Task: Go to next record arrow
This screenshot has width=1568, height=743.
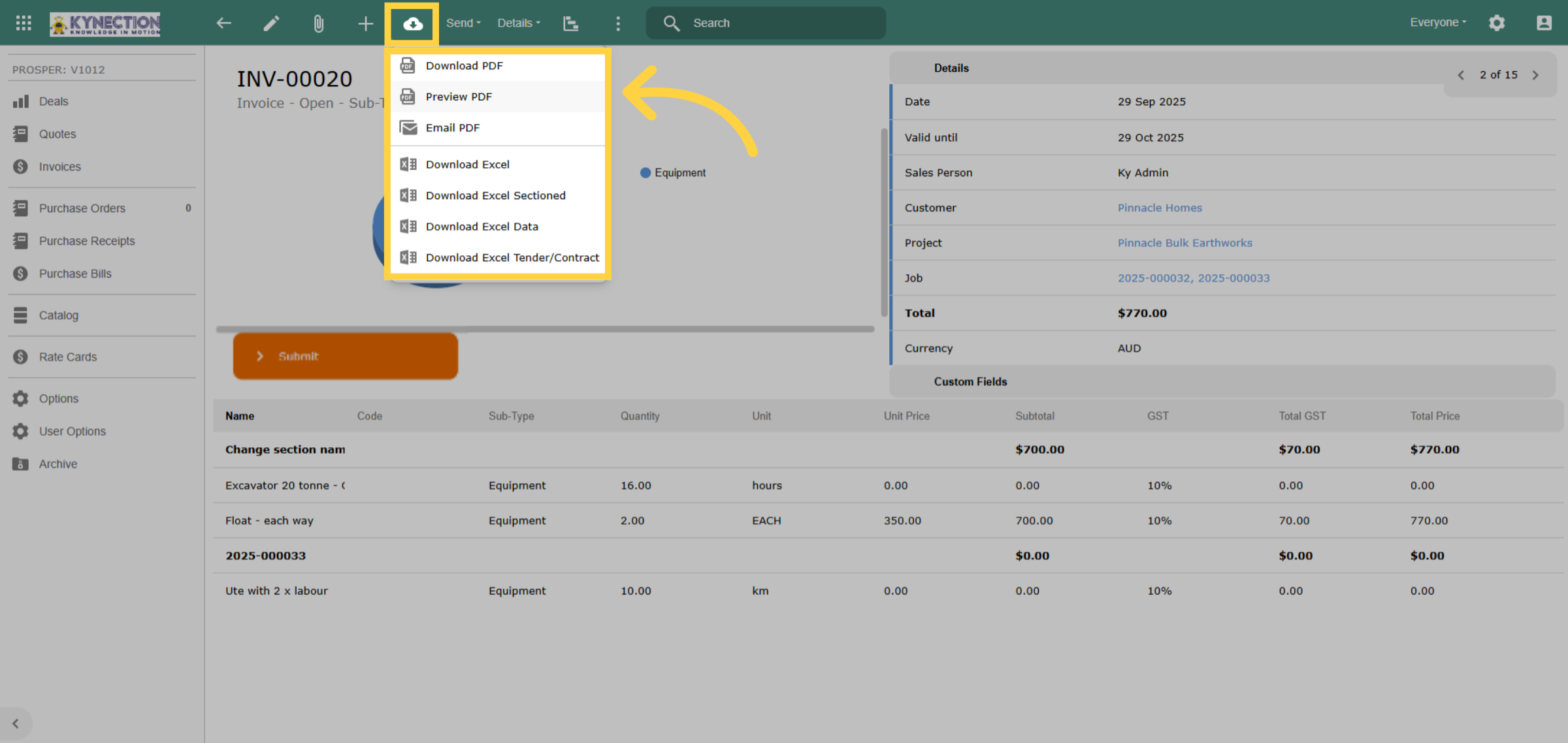Action: [1536, 75]
